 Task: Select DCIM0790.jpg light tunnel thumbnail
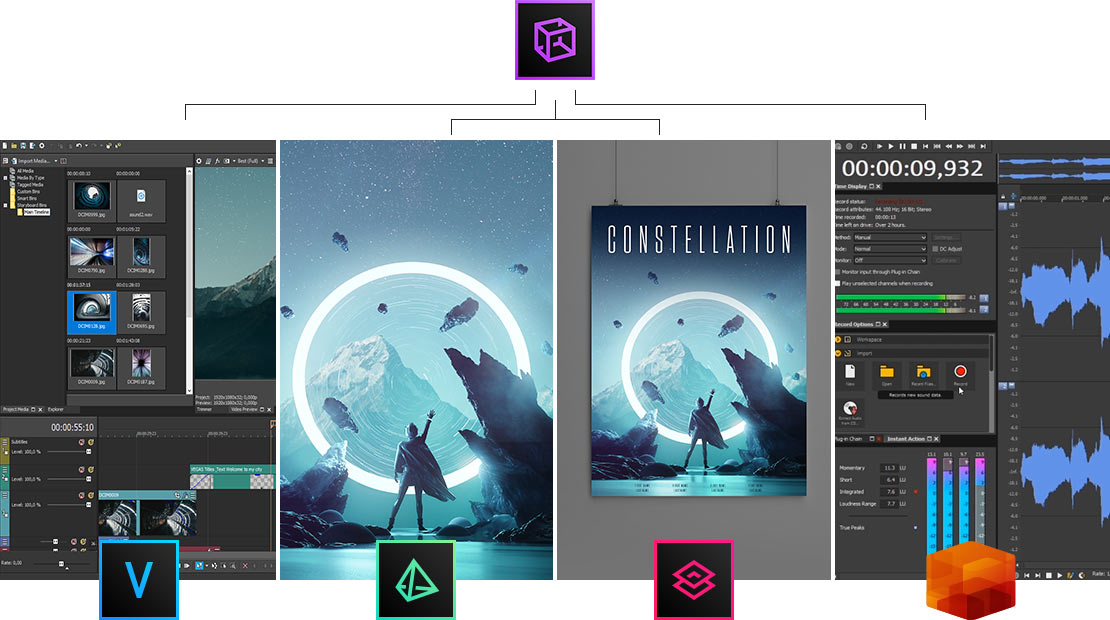91,256
